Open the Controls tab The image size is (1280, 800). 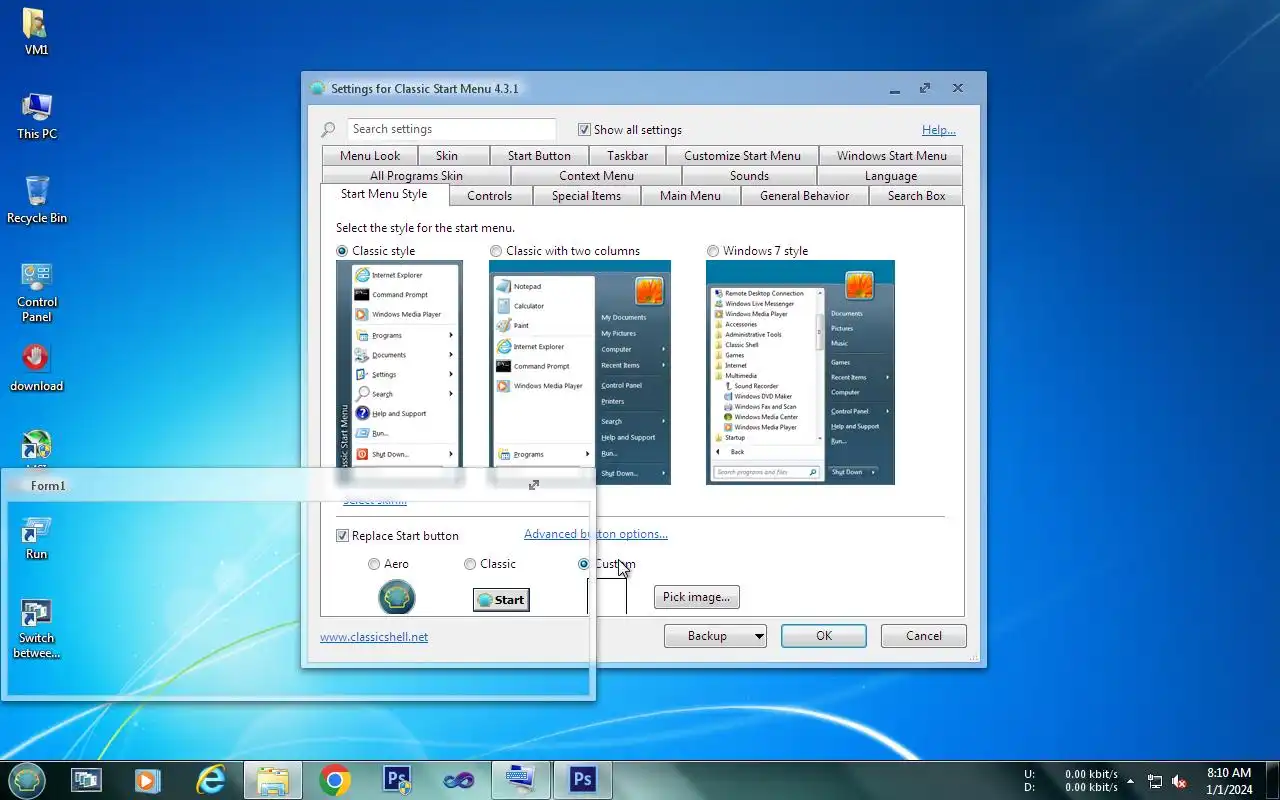[x=489, y=196]
